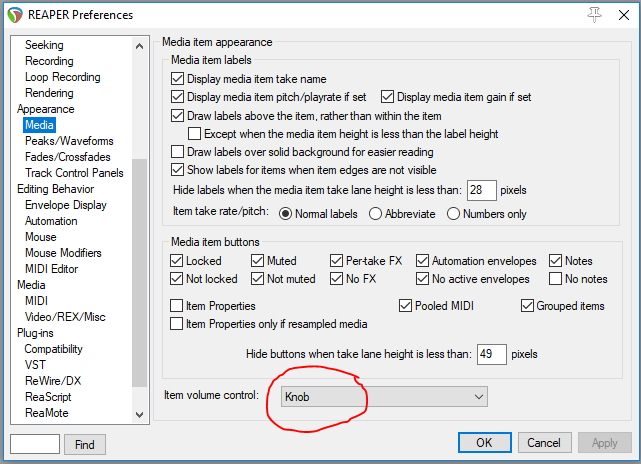Open the Fades/Crossfades preferences page
The width and height of the screenshot is (641, 464).
click(67, 157)
